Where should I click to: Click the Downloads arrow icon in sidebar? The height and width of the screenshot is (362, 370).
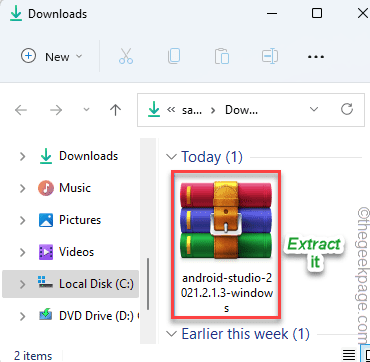coord(46,156)
